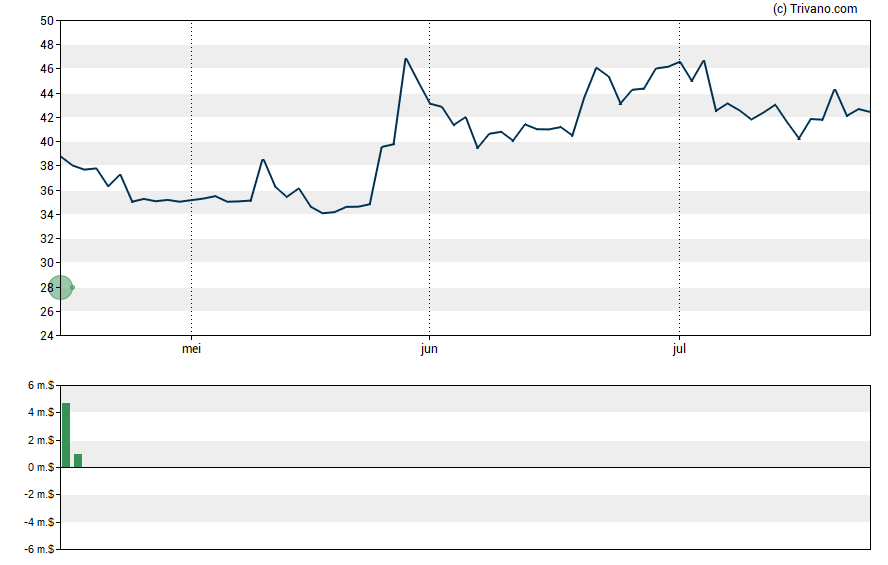888x565 pixels.
Task: Click the '0 m.$' volume axis label
Action: 41,468
